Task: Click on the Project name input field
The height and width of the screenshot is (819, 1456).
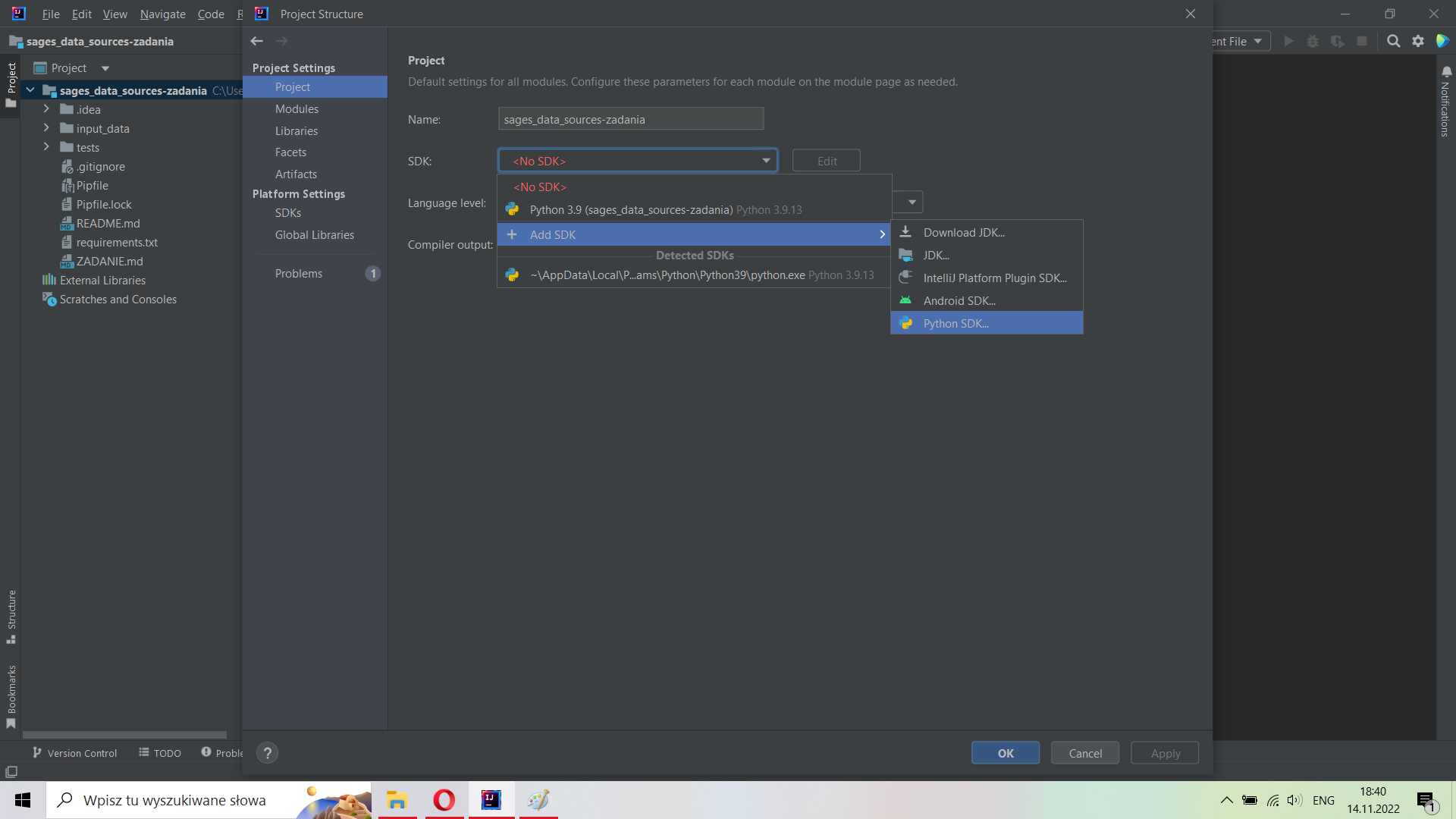Action: pos(631,119)
